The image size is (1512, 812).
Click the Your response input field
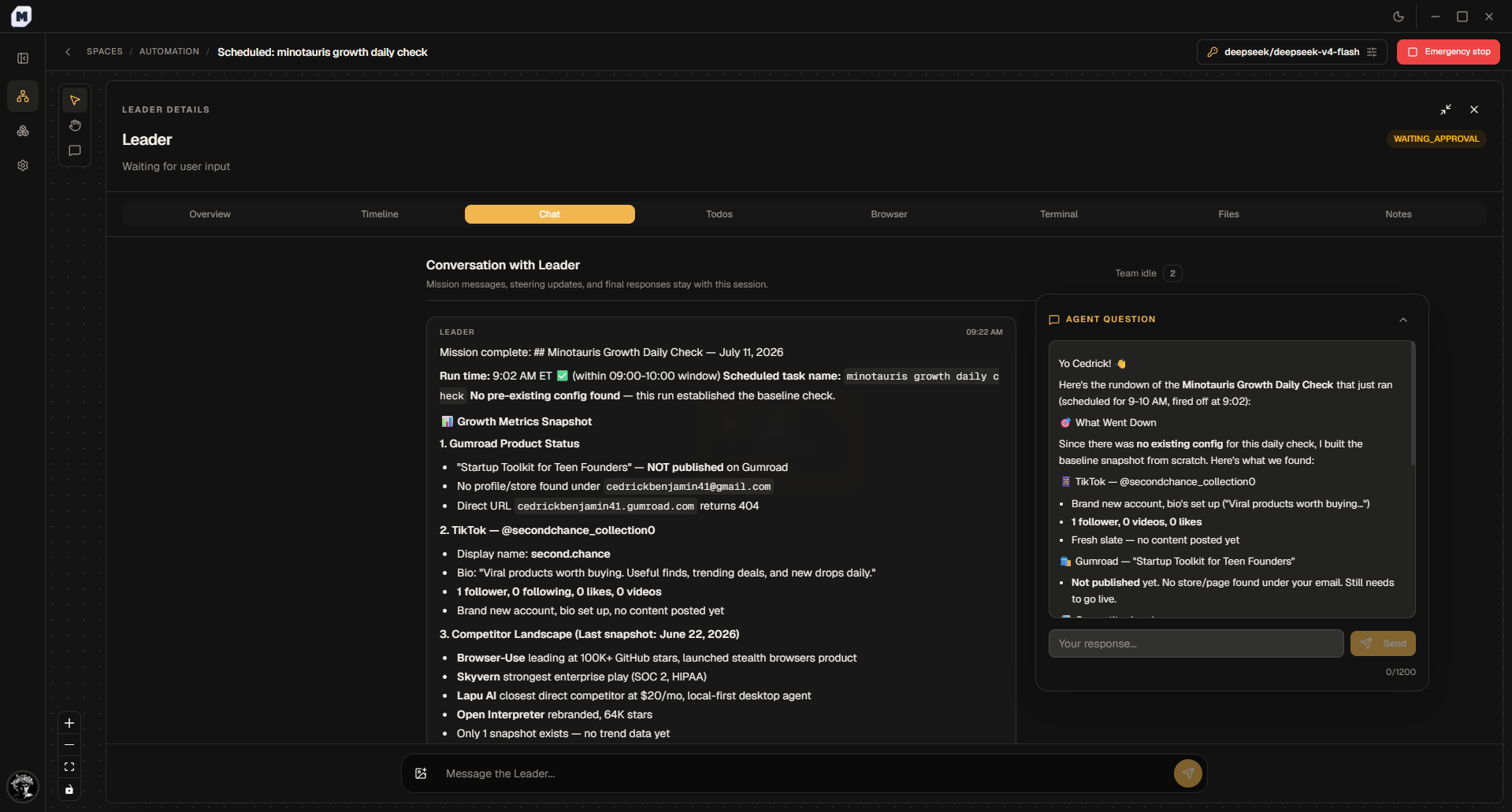(1196, 643)
